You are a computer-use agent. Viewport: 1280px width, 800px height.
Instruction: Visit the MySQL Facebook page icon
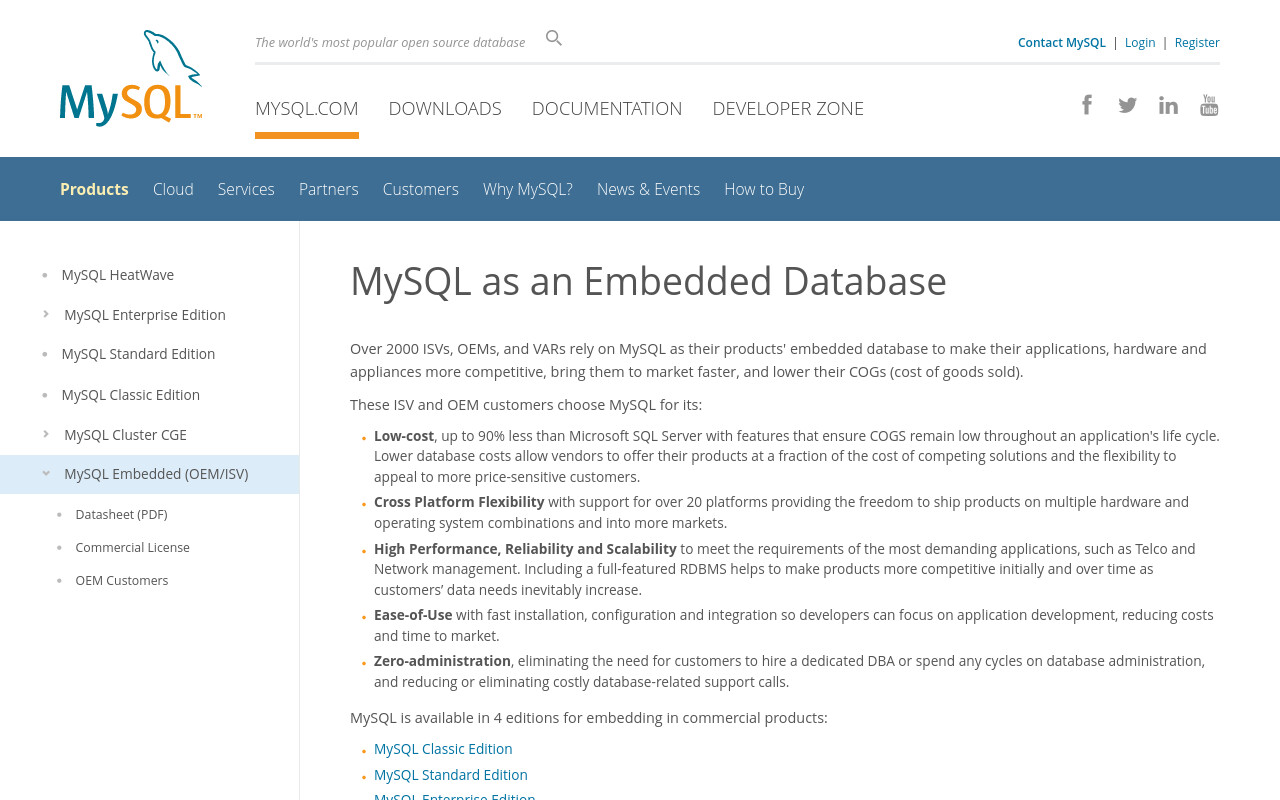[x=1087, y=104]
